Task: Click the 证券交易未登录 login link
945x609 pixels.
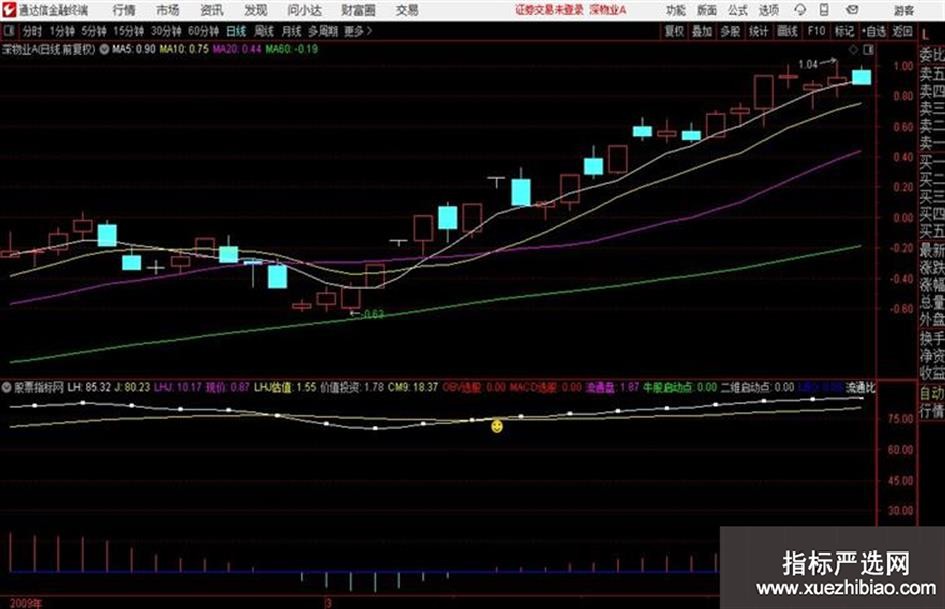Action: click(549, 10)
